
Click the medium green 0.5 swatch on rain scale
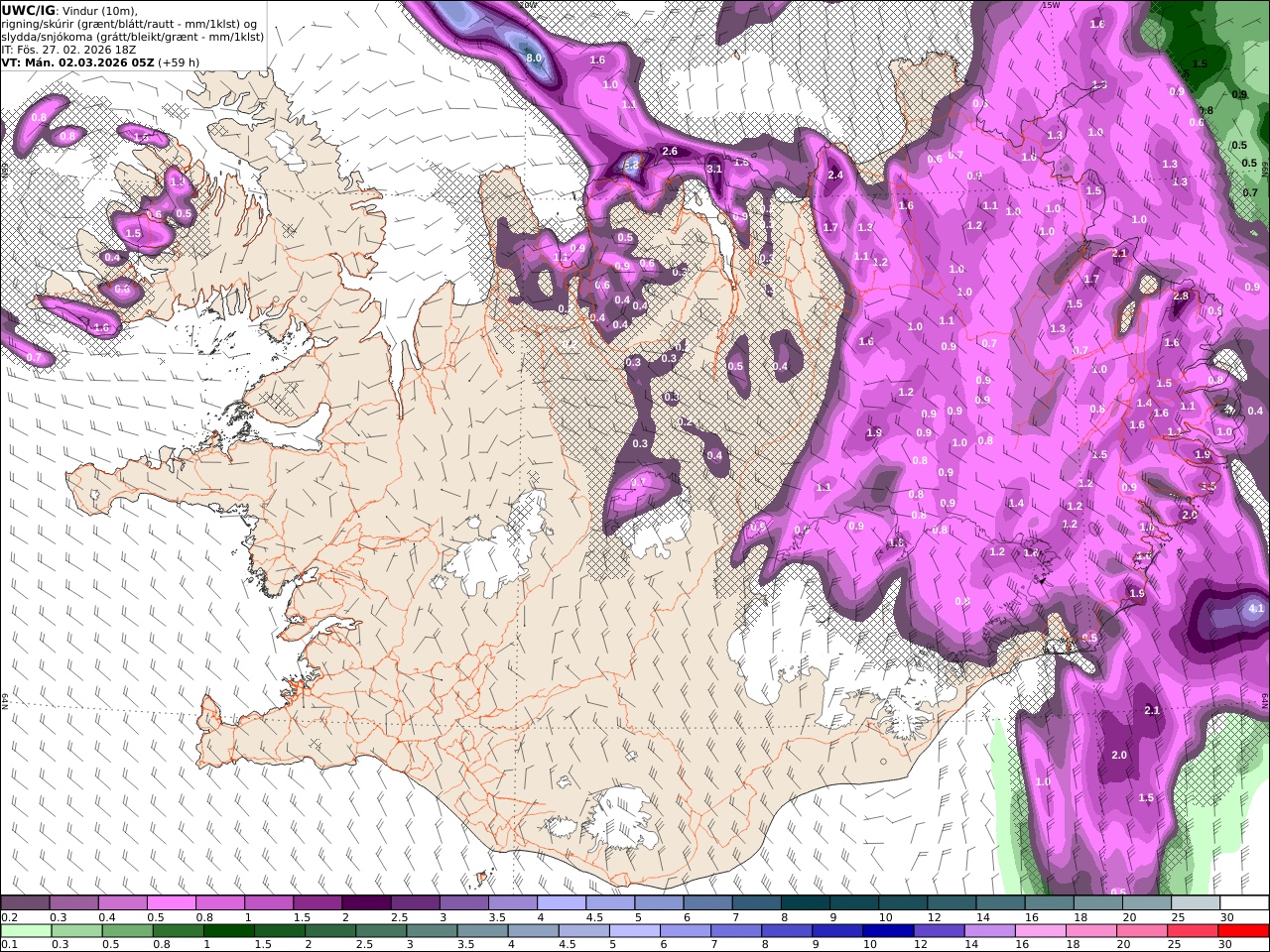[128, 930]
